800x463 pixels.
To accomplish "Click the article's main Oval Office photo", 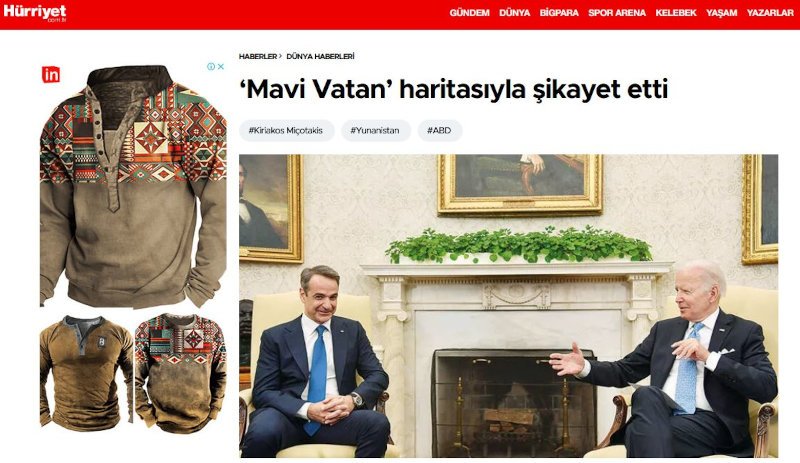I will tap(509, 306).
